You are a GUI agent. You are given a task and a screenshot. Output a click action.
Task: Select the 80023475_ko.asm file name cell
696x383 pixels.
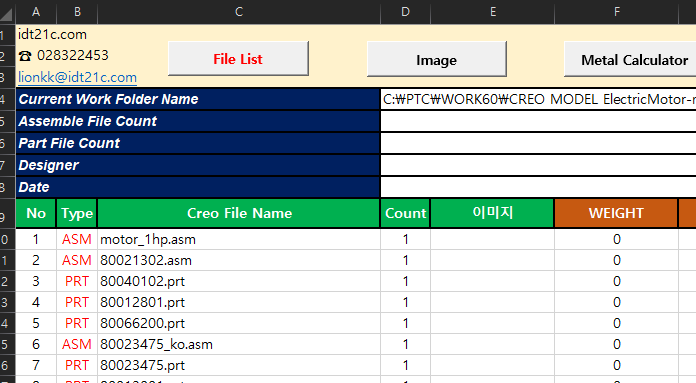239,344
